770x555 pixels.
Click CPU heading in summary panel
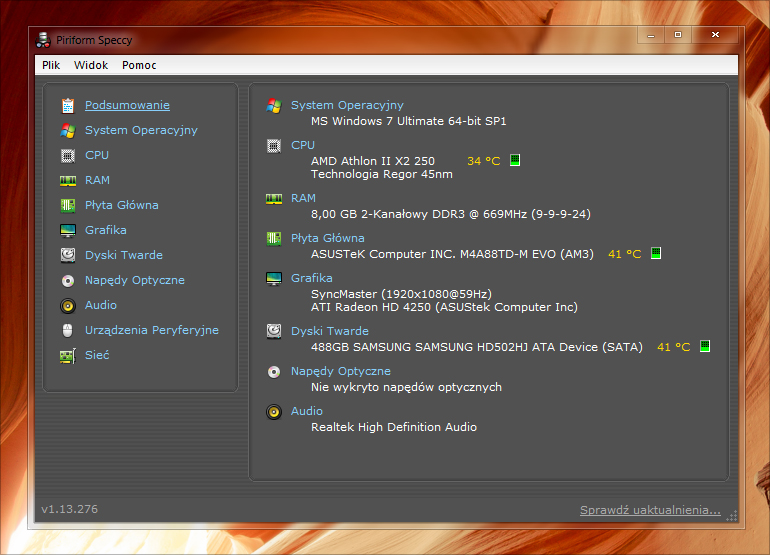tap(302, 145)
